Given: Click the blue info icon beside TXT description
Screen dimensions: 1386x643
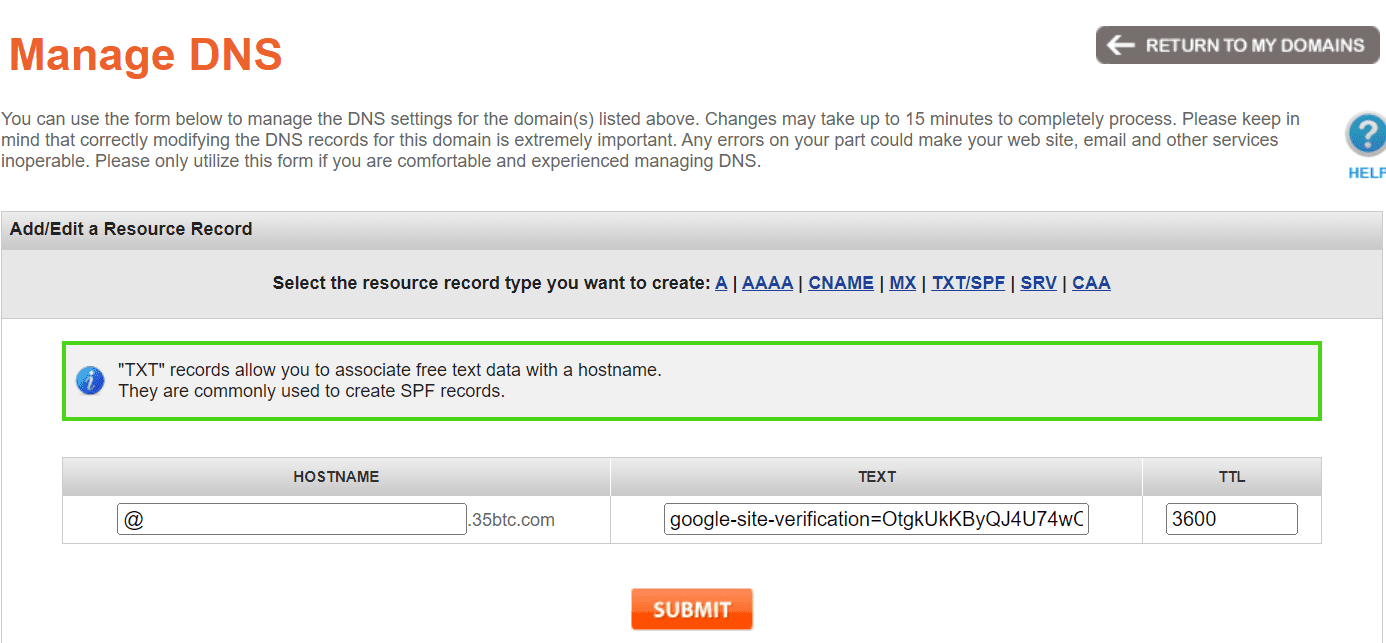Looking at the screenshot, I should coord(90,380).
